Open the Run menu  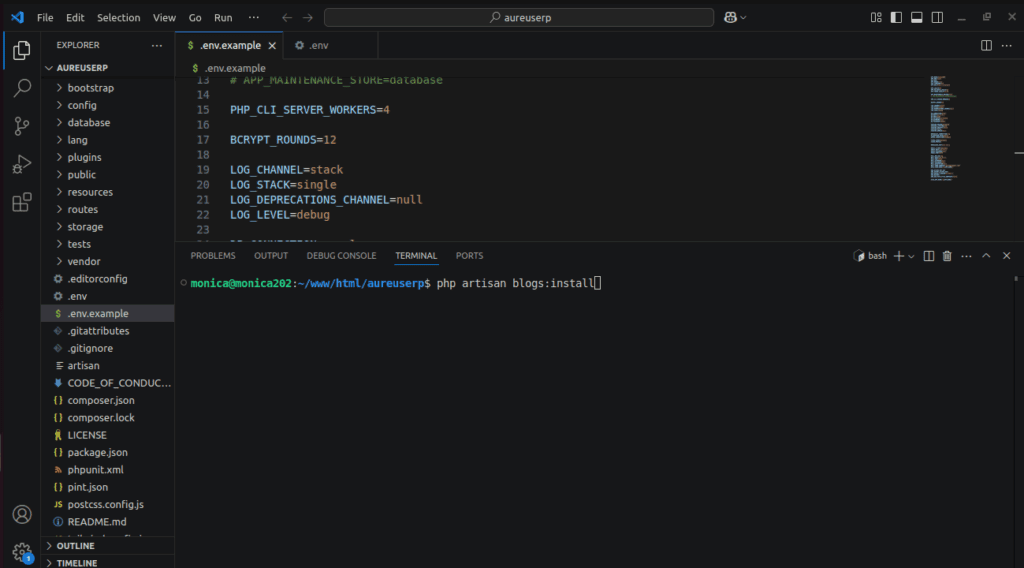(223, 18)
